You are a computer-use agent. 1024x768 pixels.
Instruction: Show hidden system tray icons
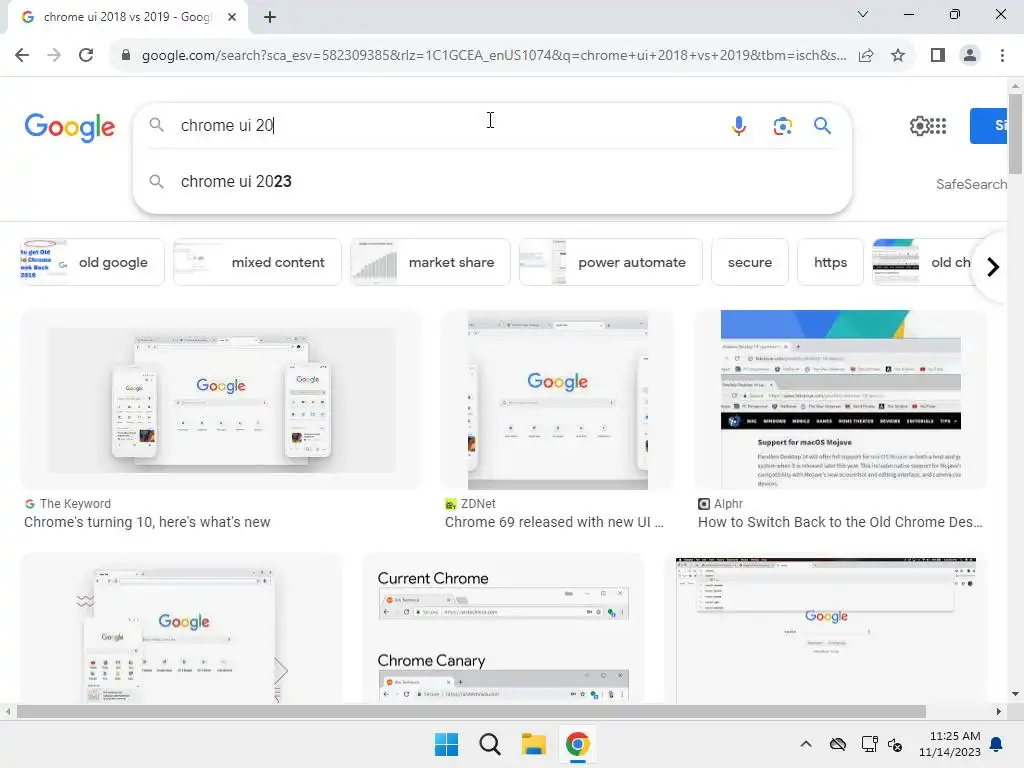pyautogui.click(x=806, y=744)
